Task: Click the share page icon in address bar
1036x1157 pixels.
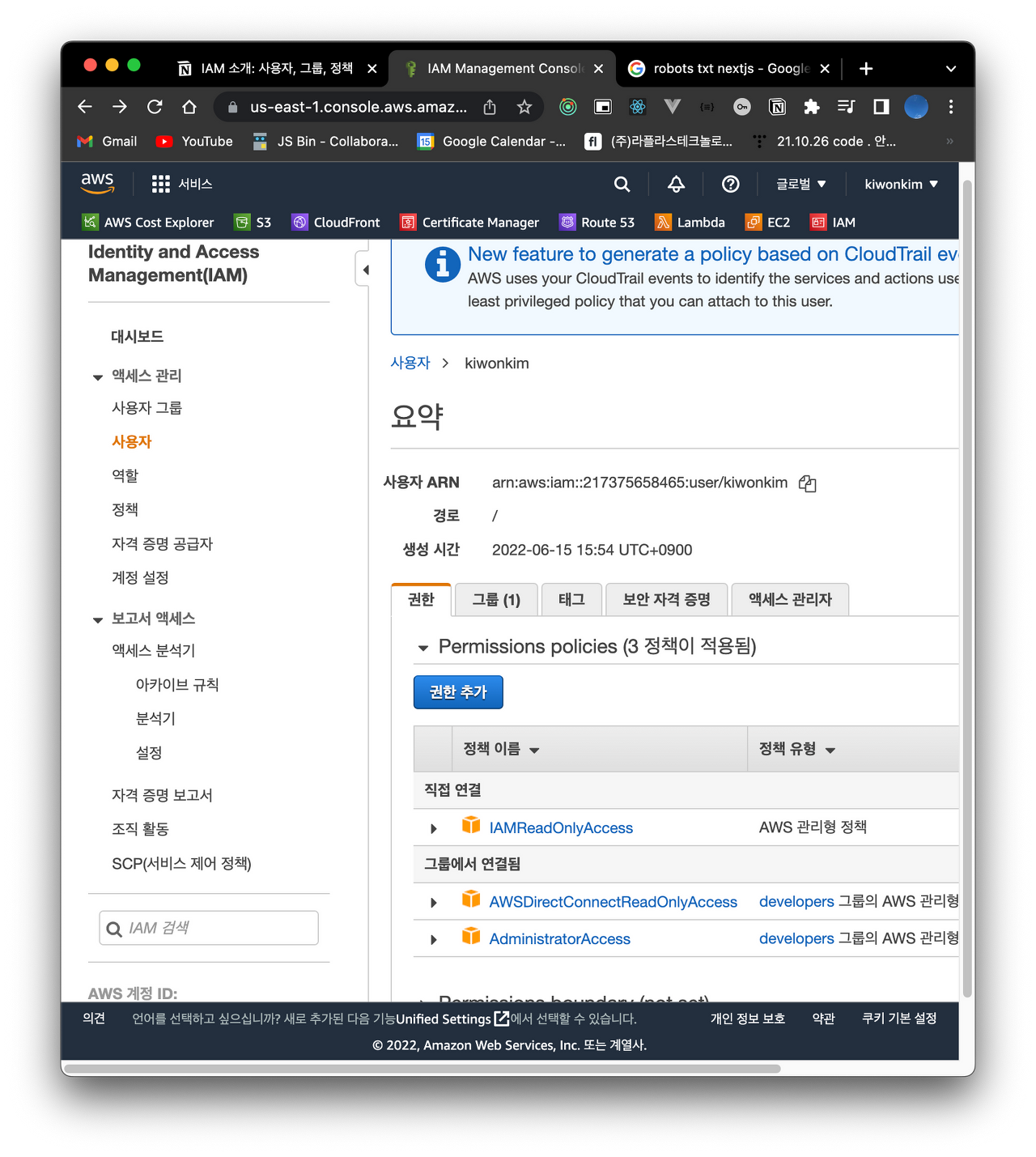Action: [490, 107]
